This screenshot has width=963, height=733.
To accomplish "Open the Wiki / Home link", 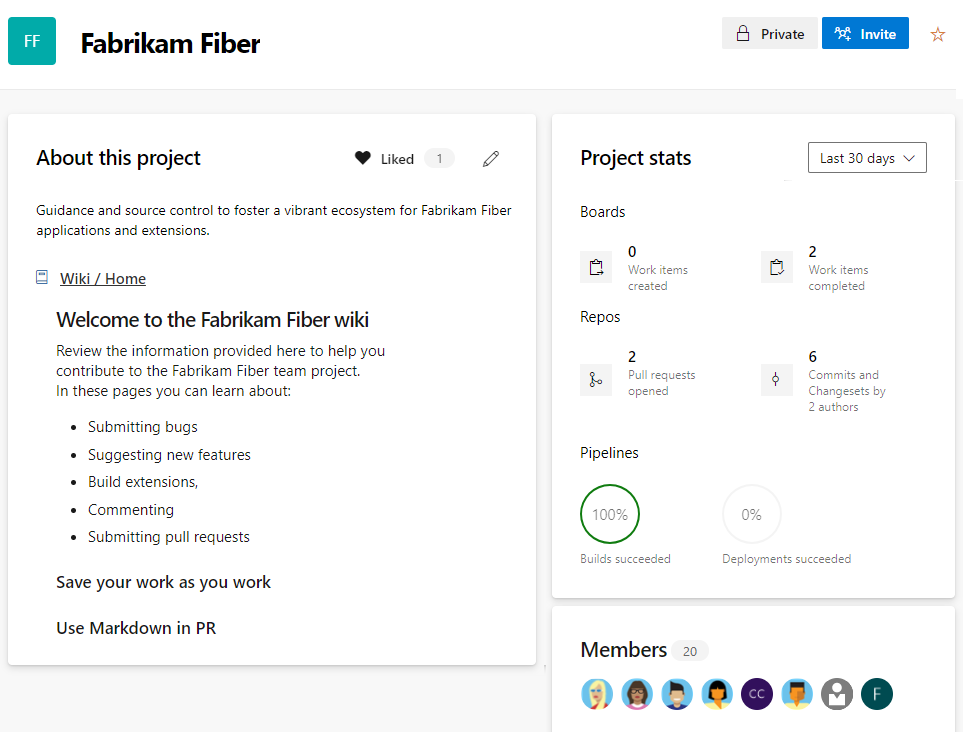I will pos(103,278).
